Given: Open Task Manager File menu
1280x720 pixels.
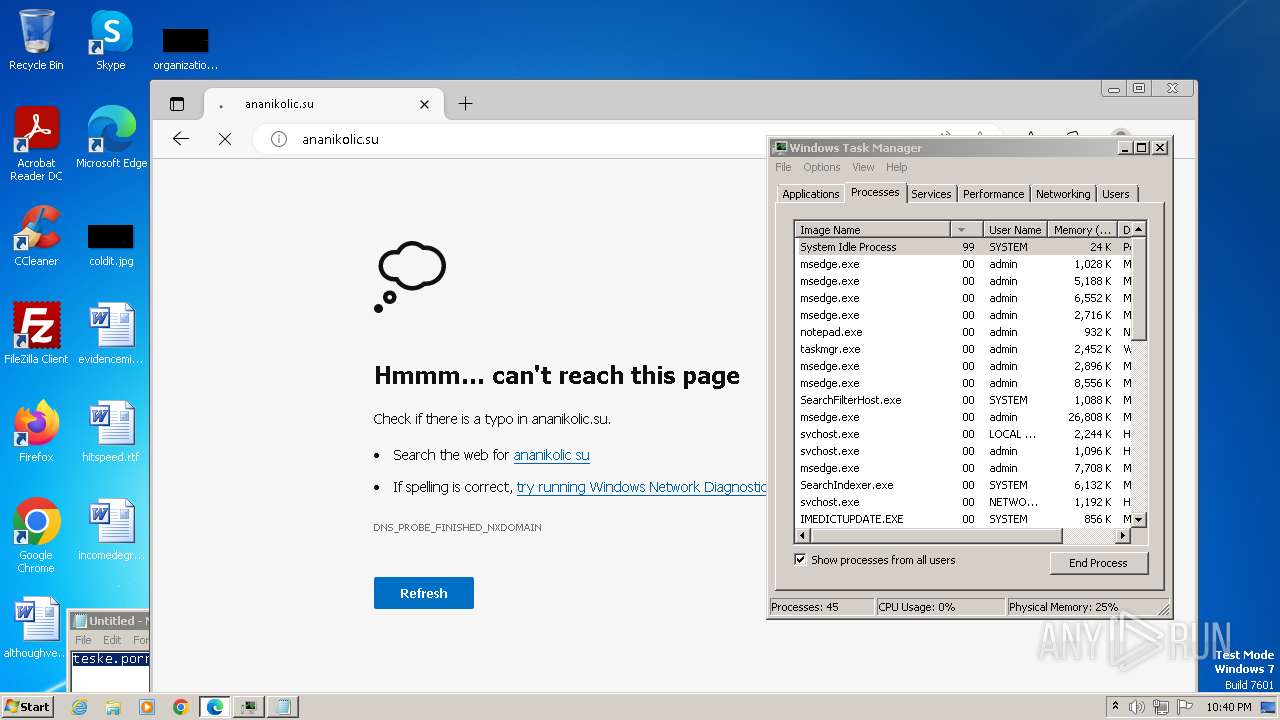Looking at the screenshot, I should click(783, 167).
